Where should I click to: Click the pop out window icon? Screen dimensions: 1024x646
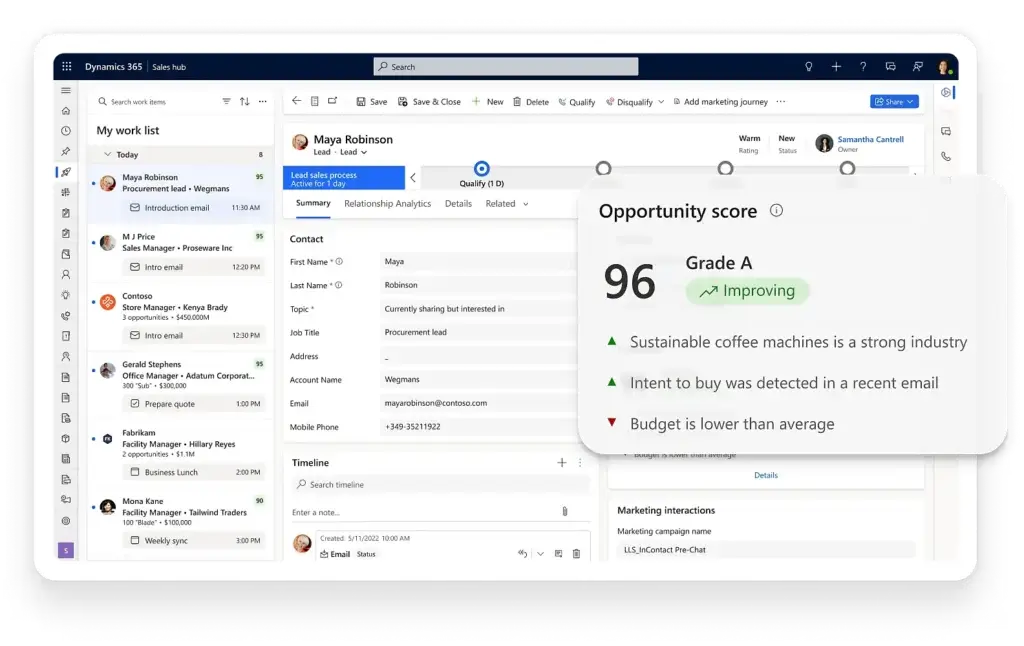pyautogui.click(x=332, y=101)
